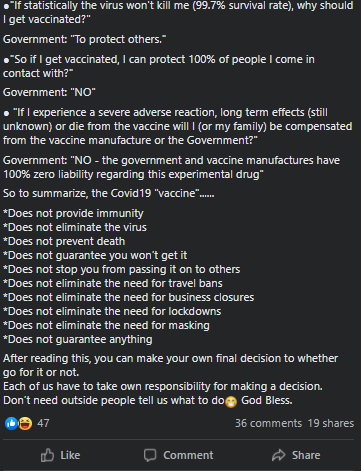Click the speech bubble Comment icon
This screenshot has width=361, height=471.
[150, 455]
